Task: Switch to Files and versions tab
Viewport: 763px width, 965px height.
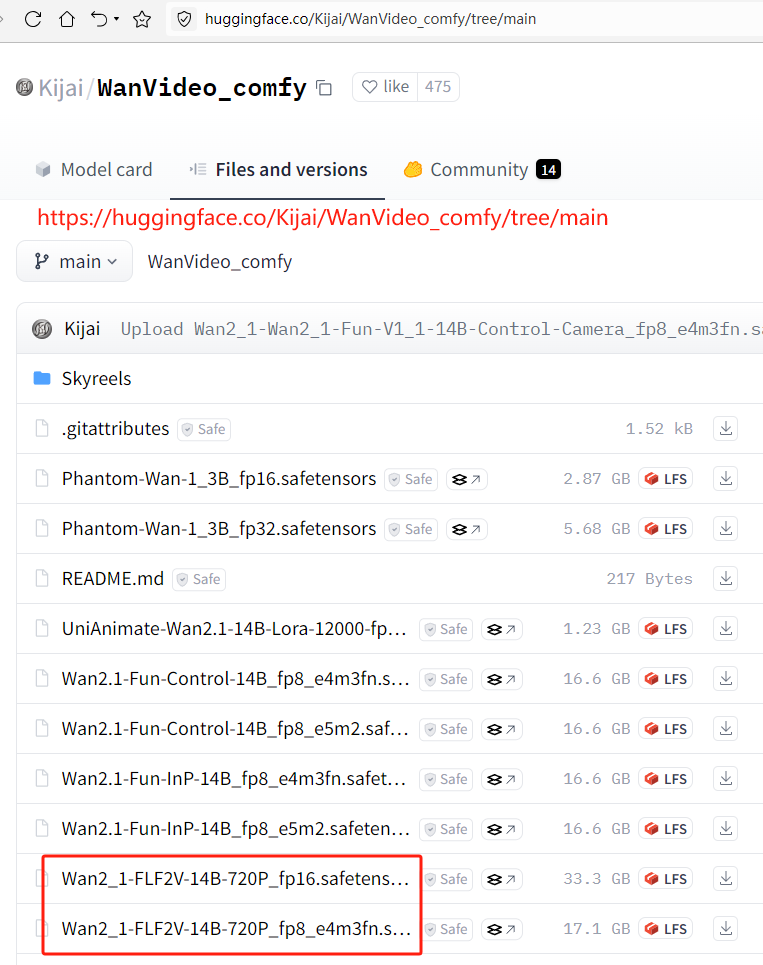Action: [x=278, y=170]
